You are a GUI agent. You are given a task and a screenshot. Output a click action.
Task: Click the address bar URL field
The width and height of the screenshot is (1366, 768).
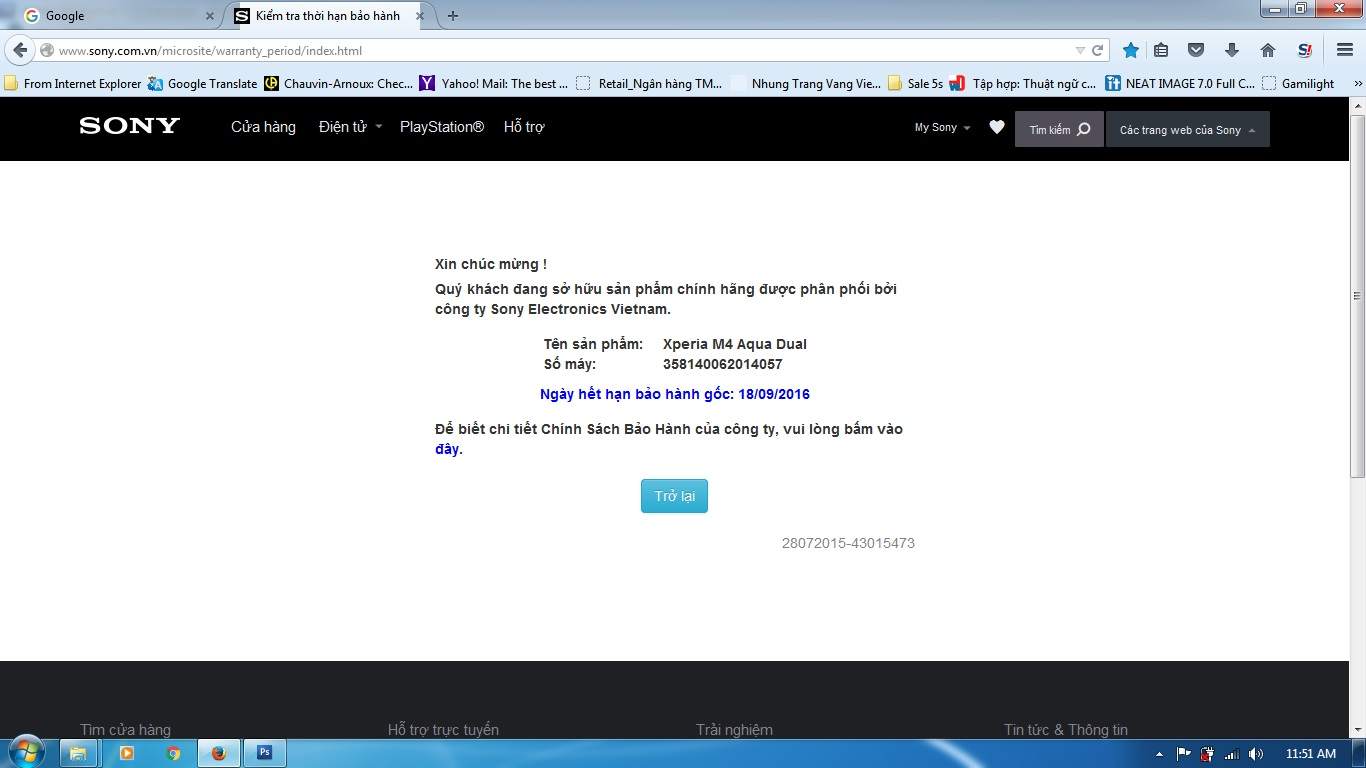560,50
